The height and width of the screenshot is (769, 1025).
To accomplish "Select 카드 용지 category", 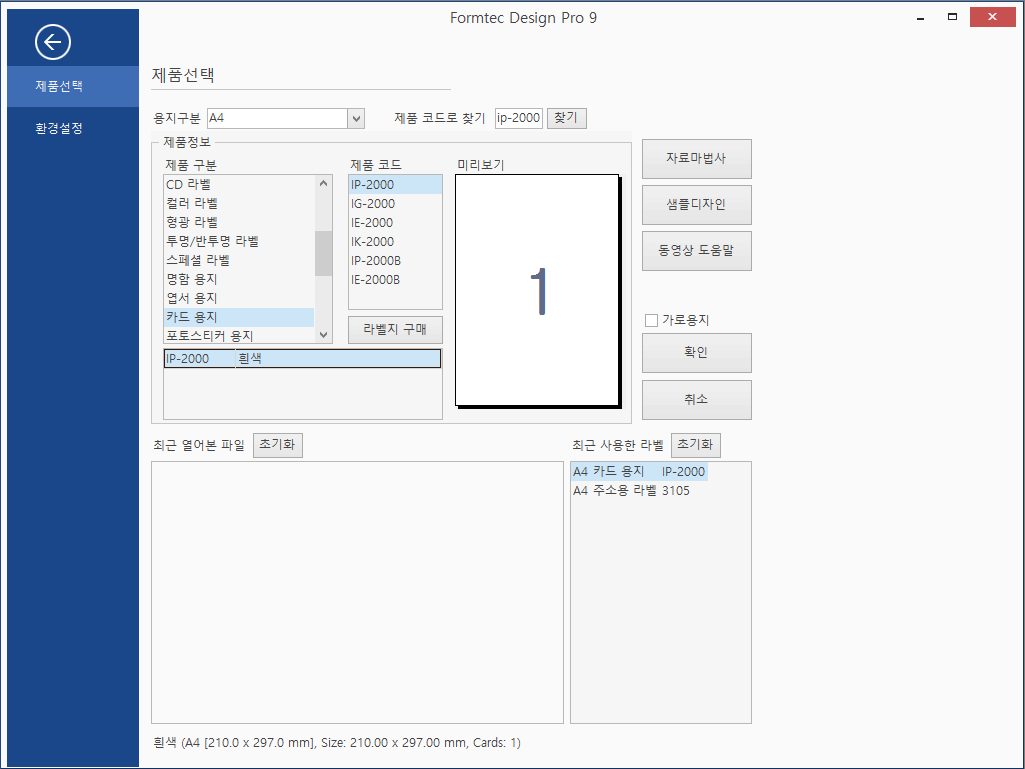I will point(239,317).
